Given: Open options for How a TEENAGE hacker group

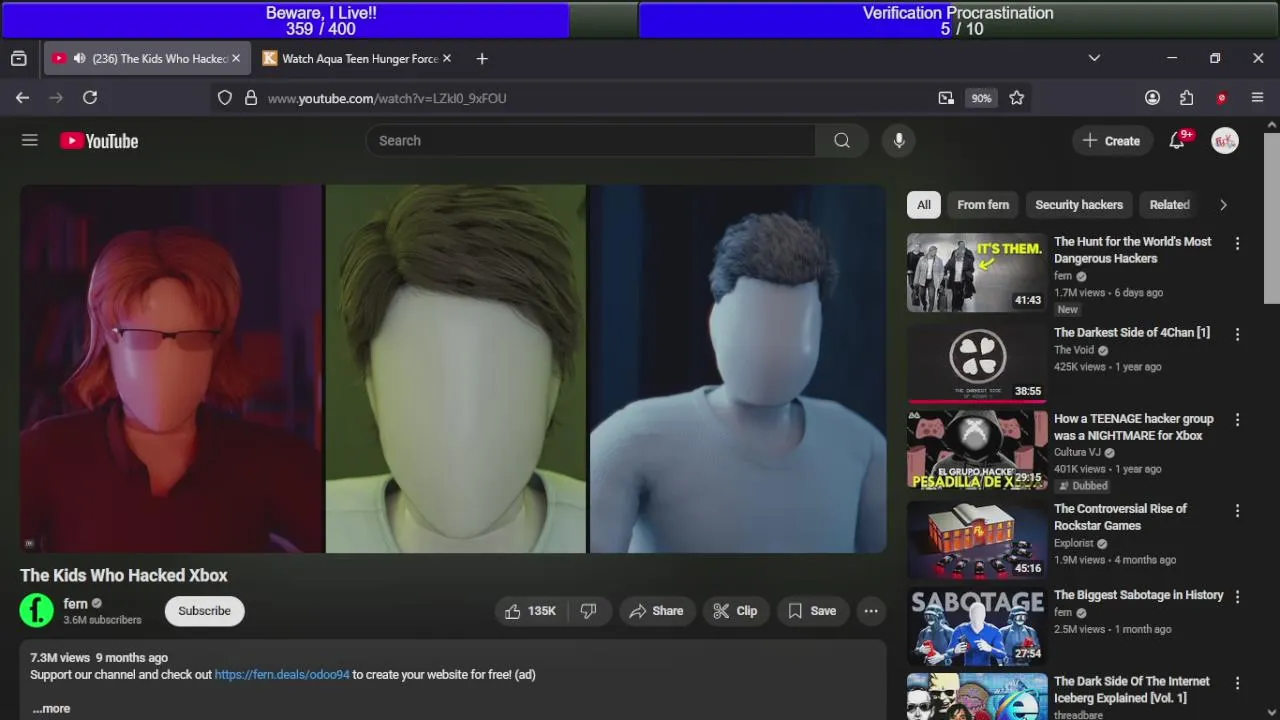Looking at the screenshot, I should [1237, 420].
